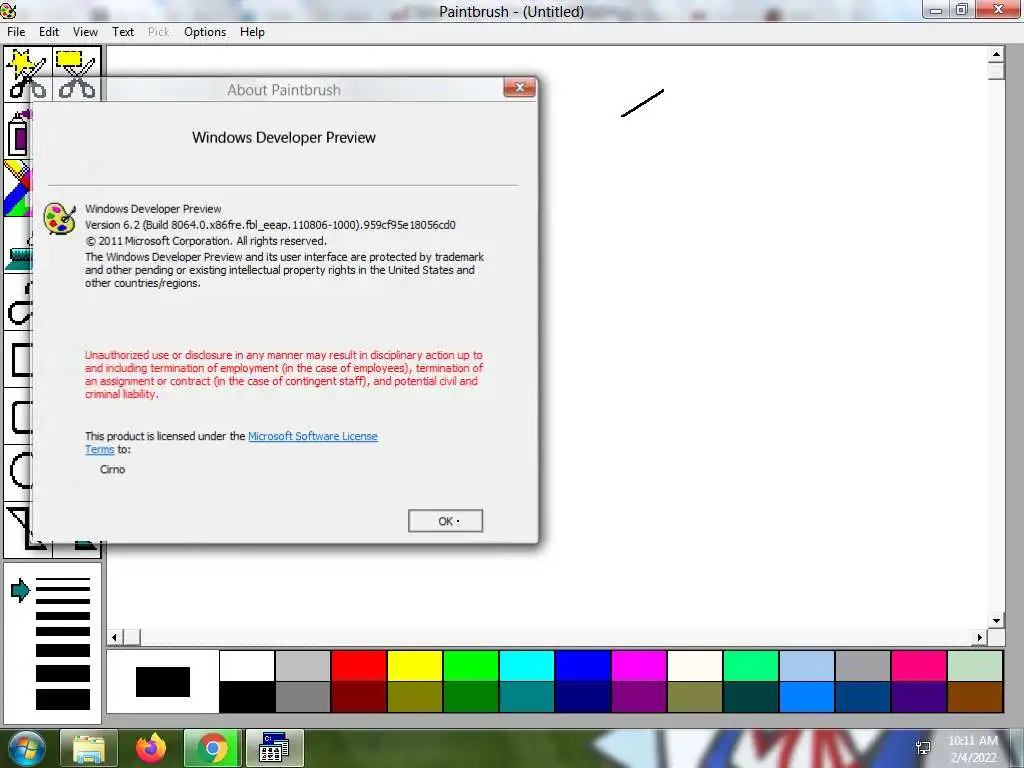1024x768 pixels.
Task: Open the Microsoft Software License Terms link
Action: click(x=313, y=436)
